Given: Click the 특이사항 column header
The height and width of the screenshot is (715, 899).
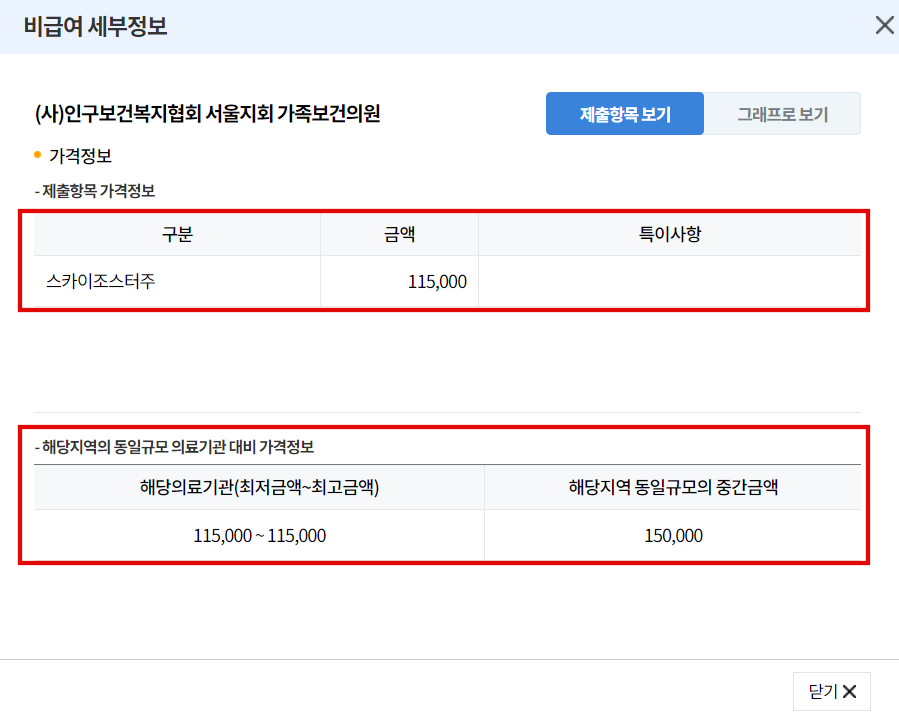Looking at the screenshot, I should click(670, 233).
